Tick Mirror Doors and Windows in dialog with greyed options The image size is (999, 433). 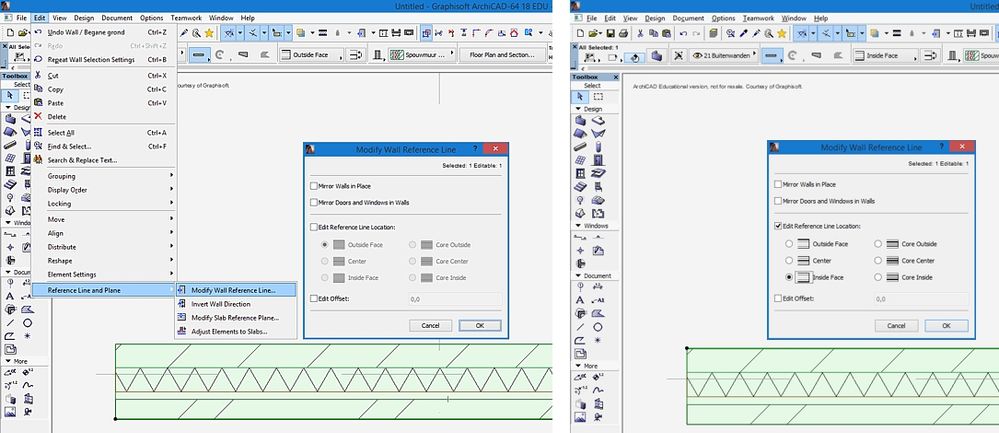[313, 202]
